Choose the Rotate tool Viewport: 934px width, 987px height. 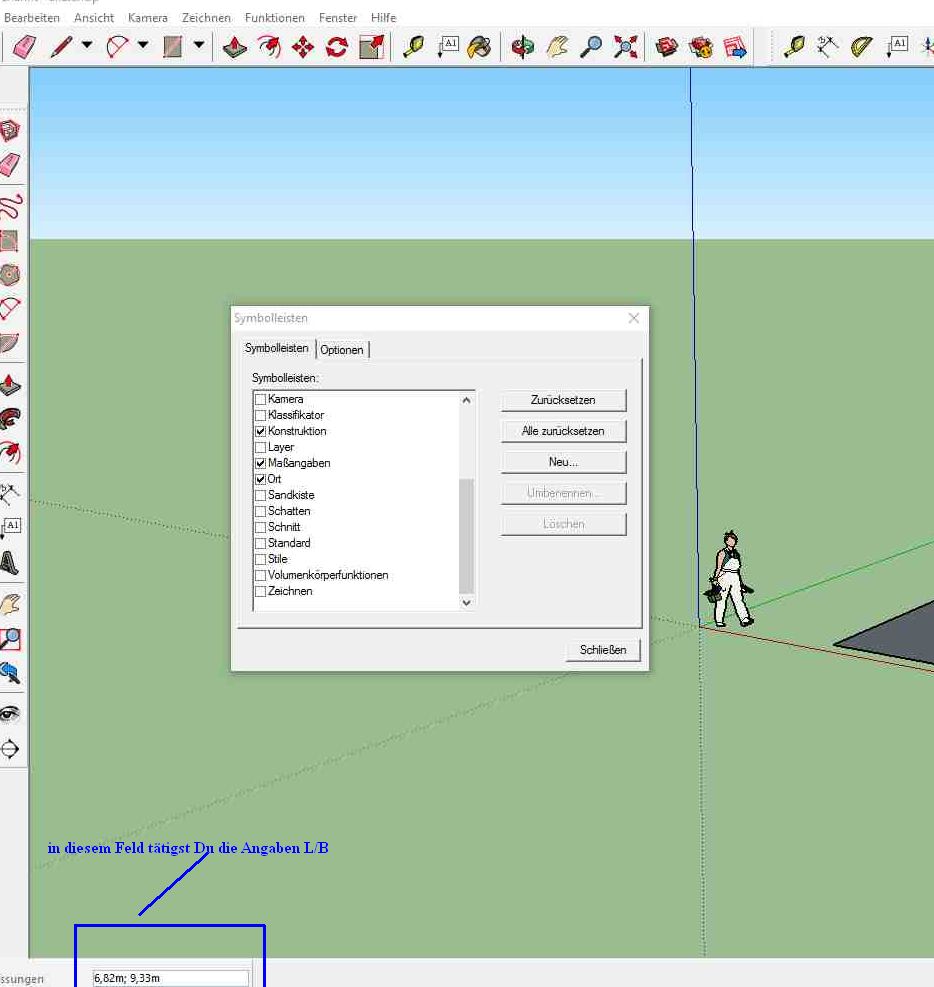tap(337, 47)
